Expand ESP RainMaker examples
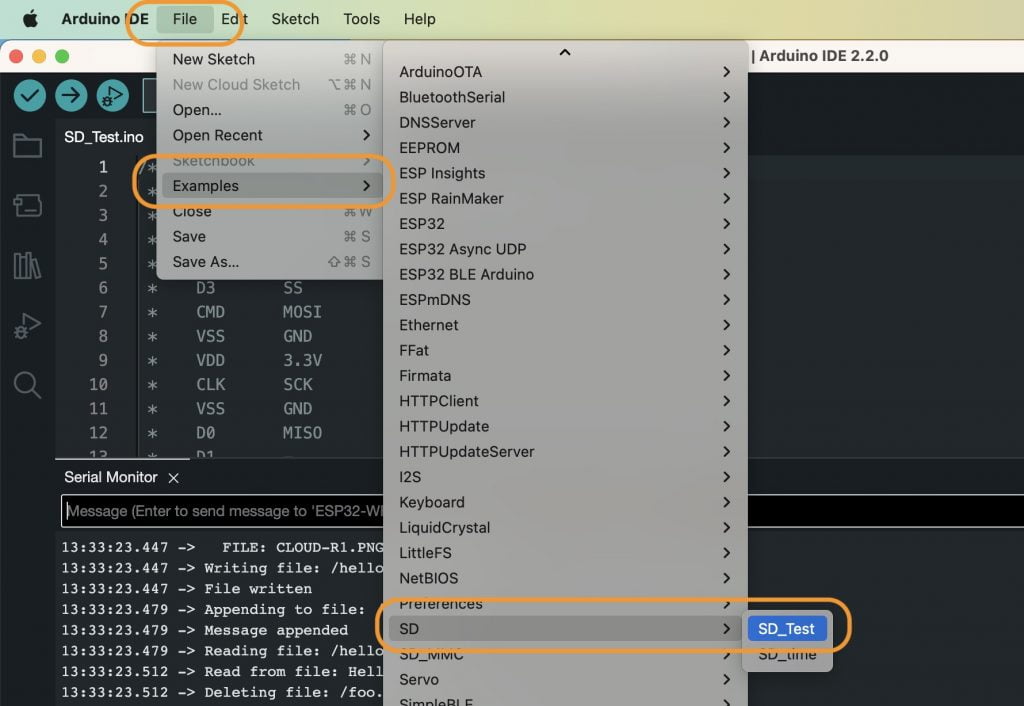Image resolution: width=1024 pixels, height=706 pixels. coord(565,198)
